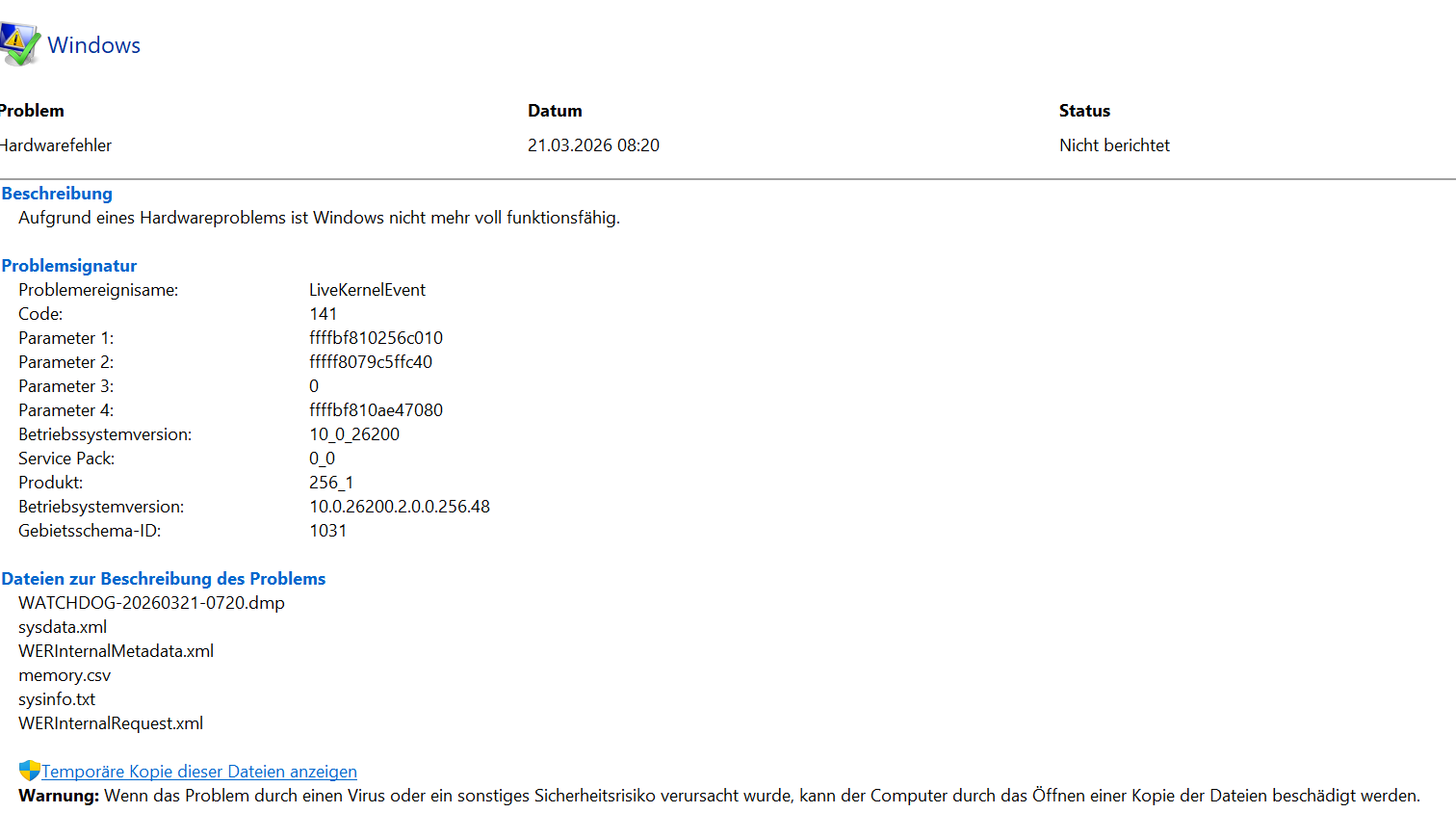Click the 'Datum' column header
This screenshot has width=1456, height=839.
click(x=555, y=111)
